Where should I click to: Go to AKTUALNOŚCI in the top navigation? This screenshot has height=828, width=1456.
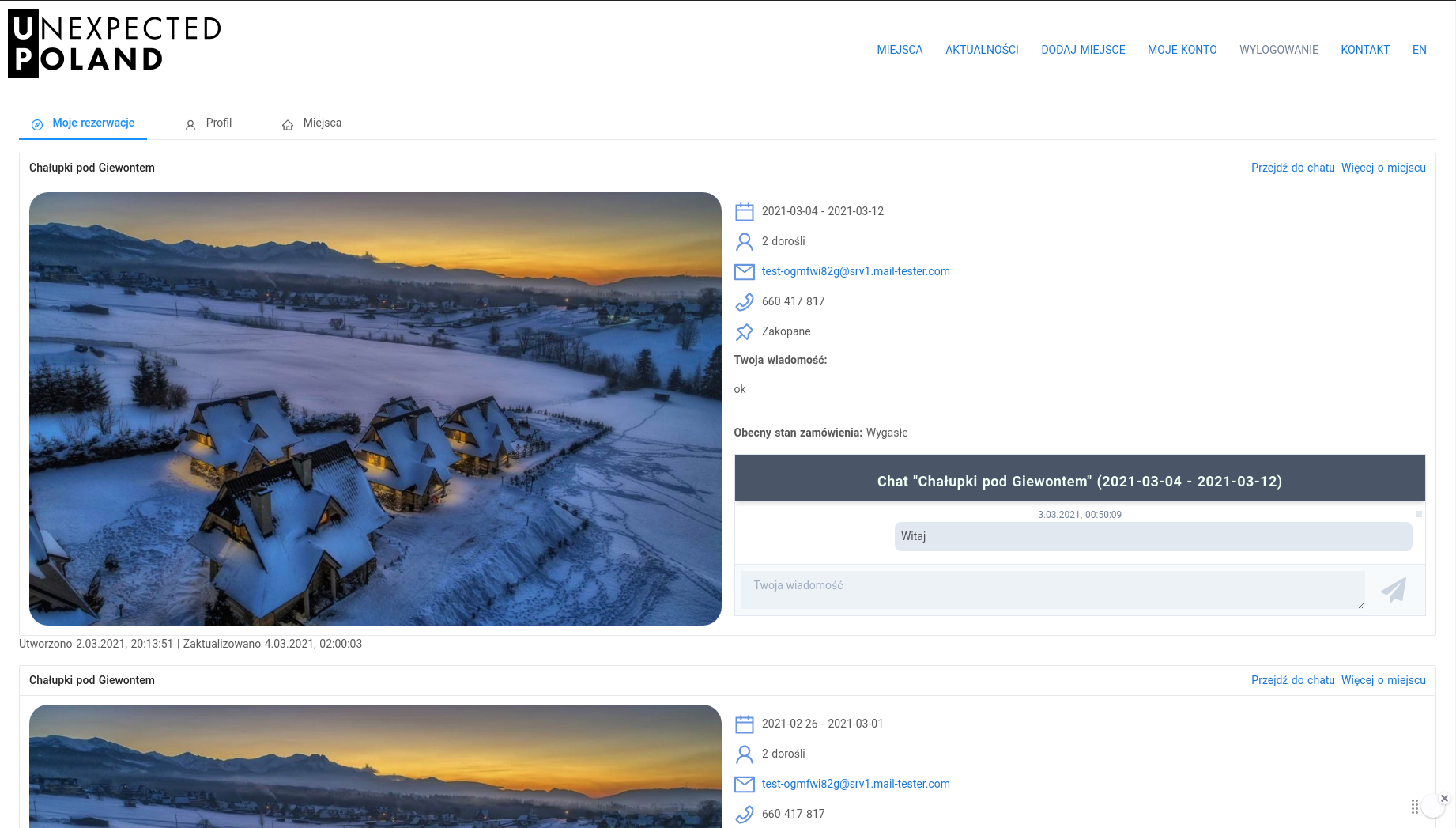tap(982, 50)
